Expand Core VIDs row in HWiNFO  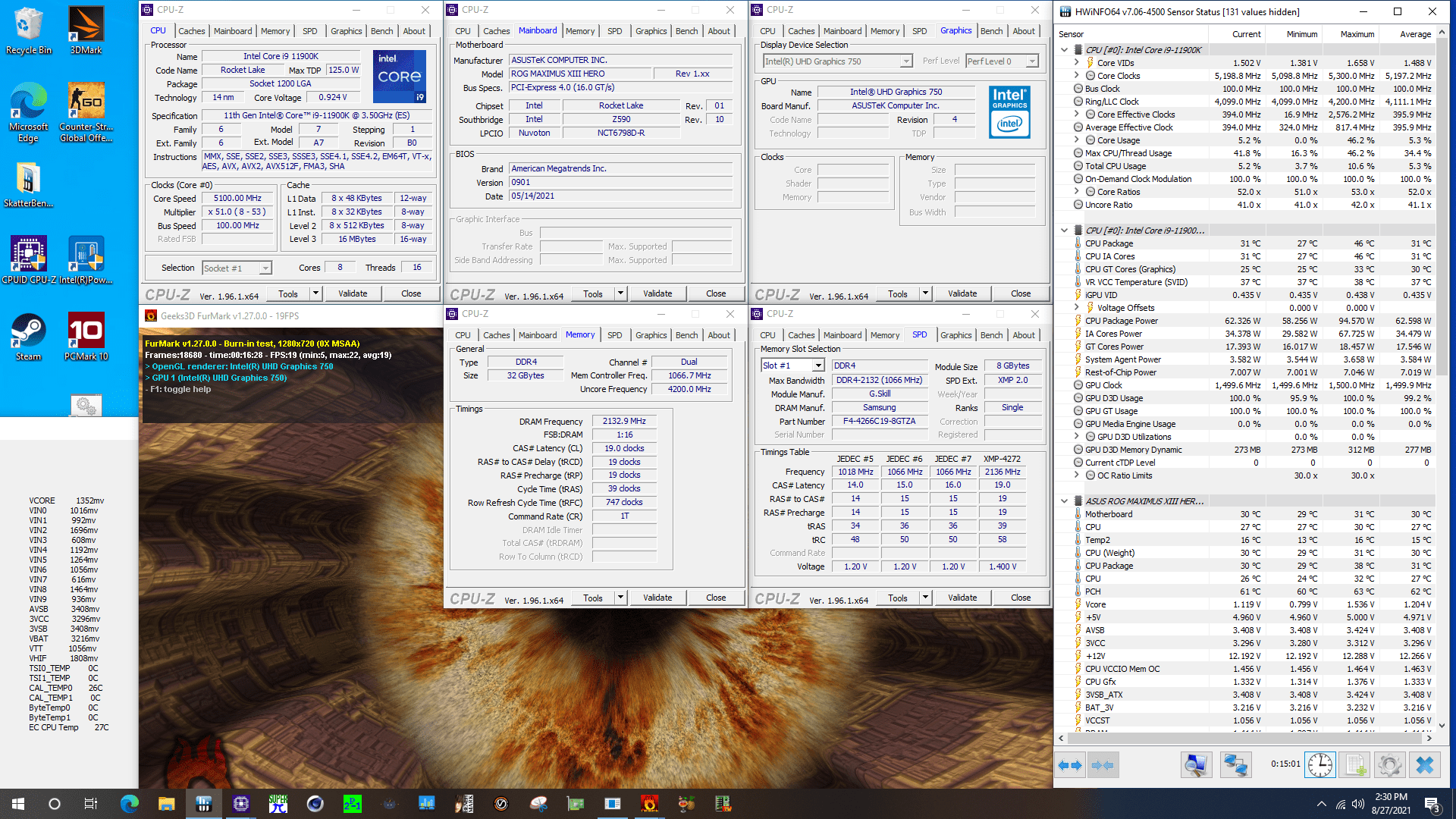click(x=1077, y=63)
